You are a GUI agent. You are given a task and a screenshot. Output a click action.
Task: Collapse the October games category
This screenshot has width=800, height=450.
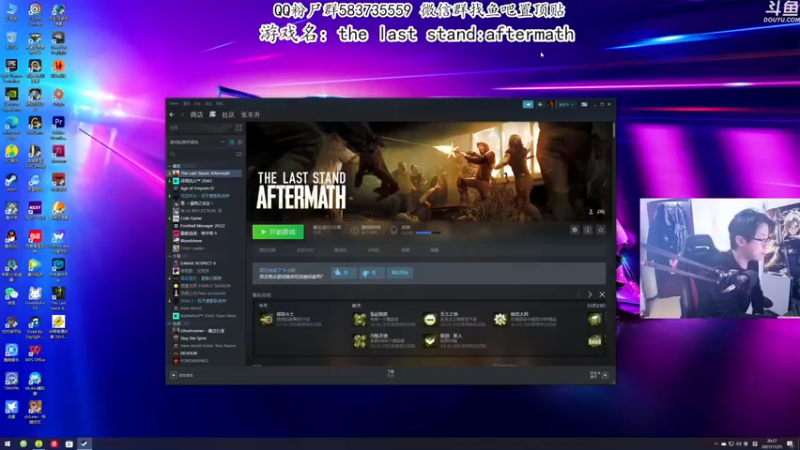click(x=170, y=256)
